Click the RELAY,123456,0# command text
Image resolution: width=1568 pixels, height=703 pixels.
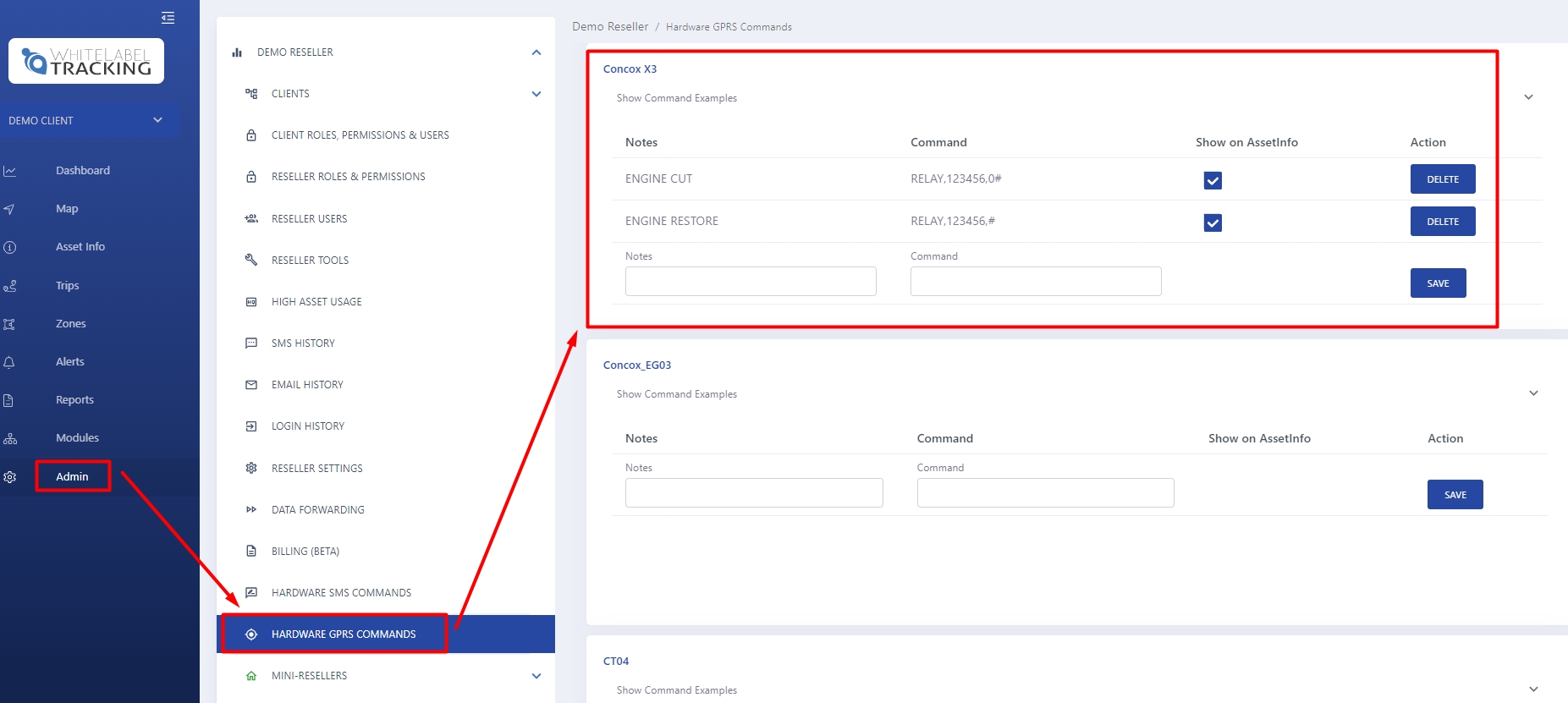click(956, 178)
